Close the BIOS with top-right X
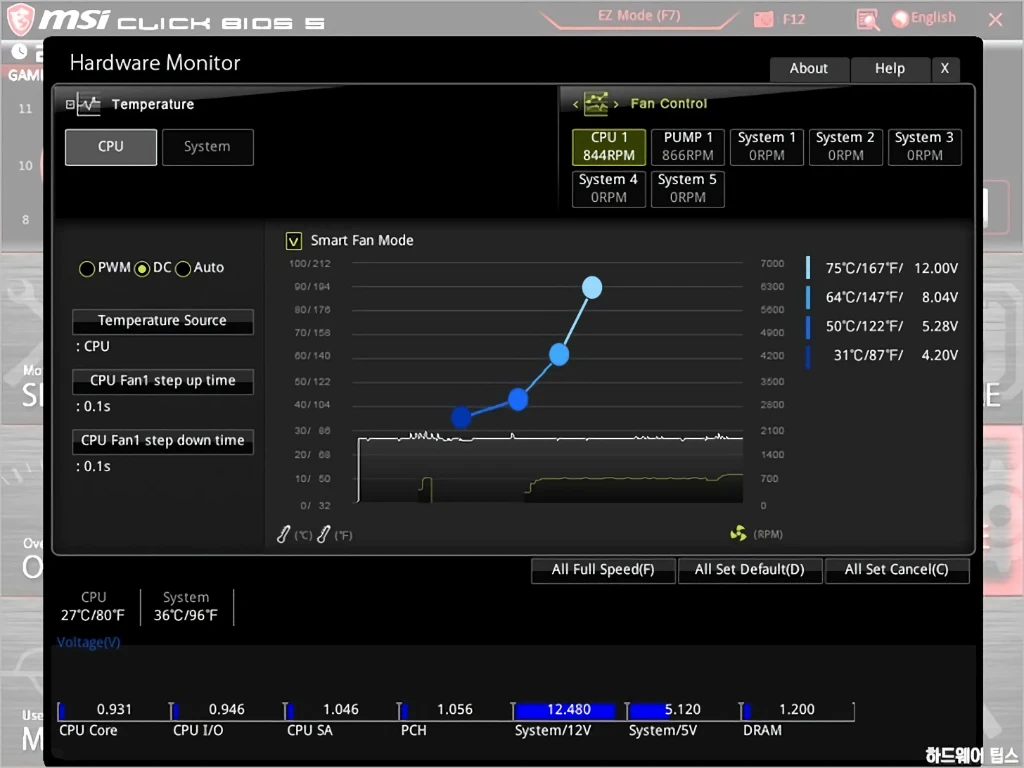This screenshot has height=768, width=1024. pos(995,20)
